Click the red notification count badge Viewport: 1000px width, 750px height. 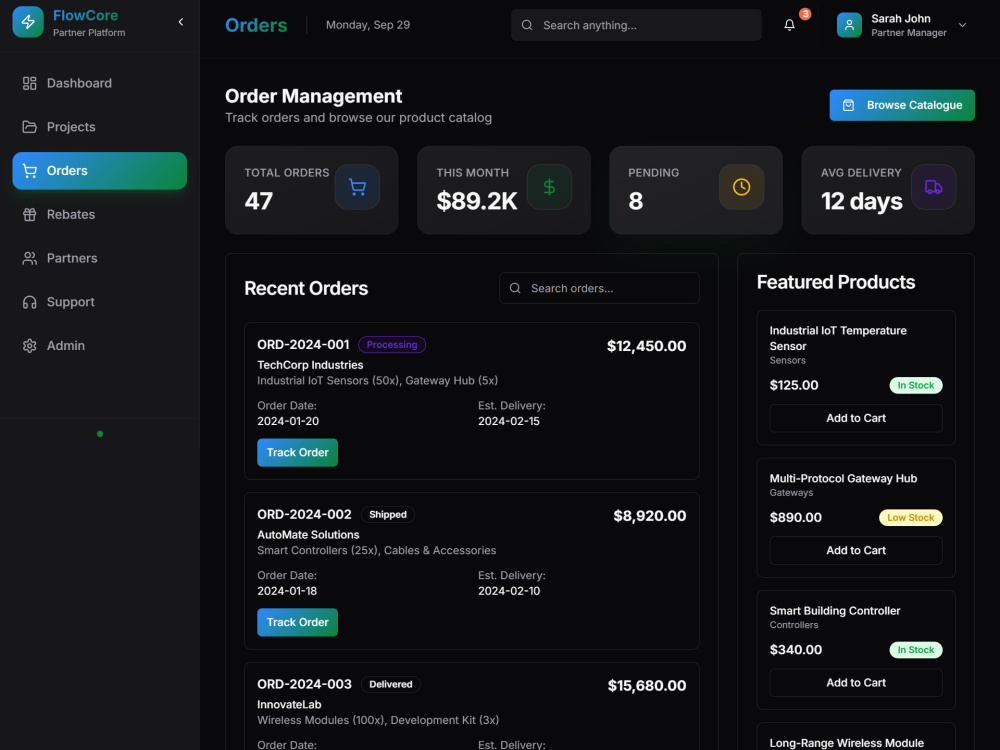[805, 13]
